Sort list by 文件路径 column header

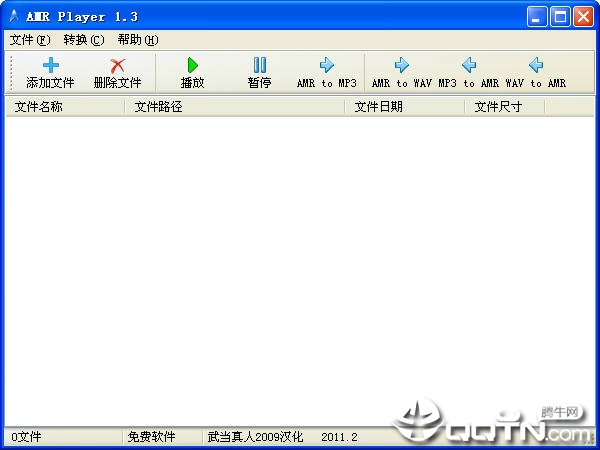click(235, 107)
